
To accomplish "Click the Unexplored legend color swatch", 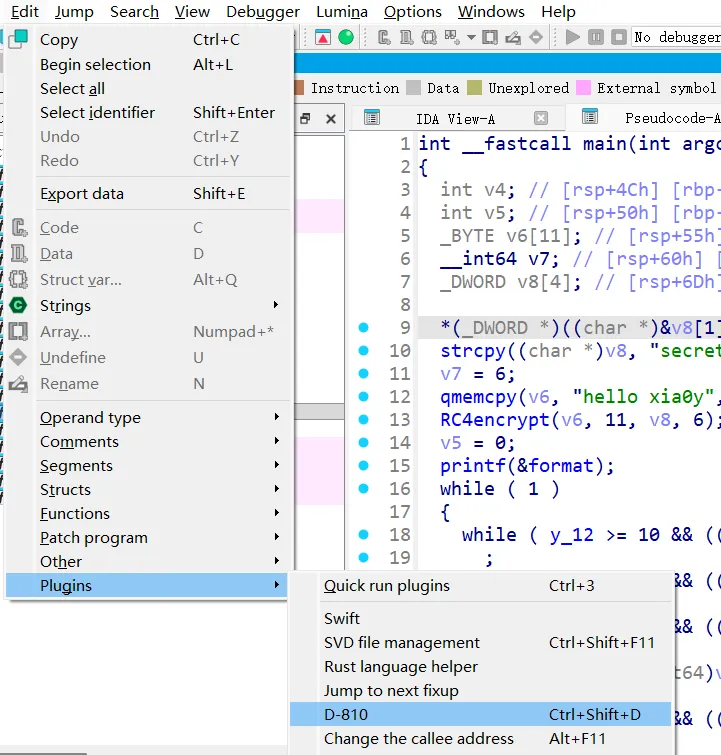I will click(x=474, y=88).
